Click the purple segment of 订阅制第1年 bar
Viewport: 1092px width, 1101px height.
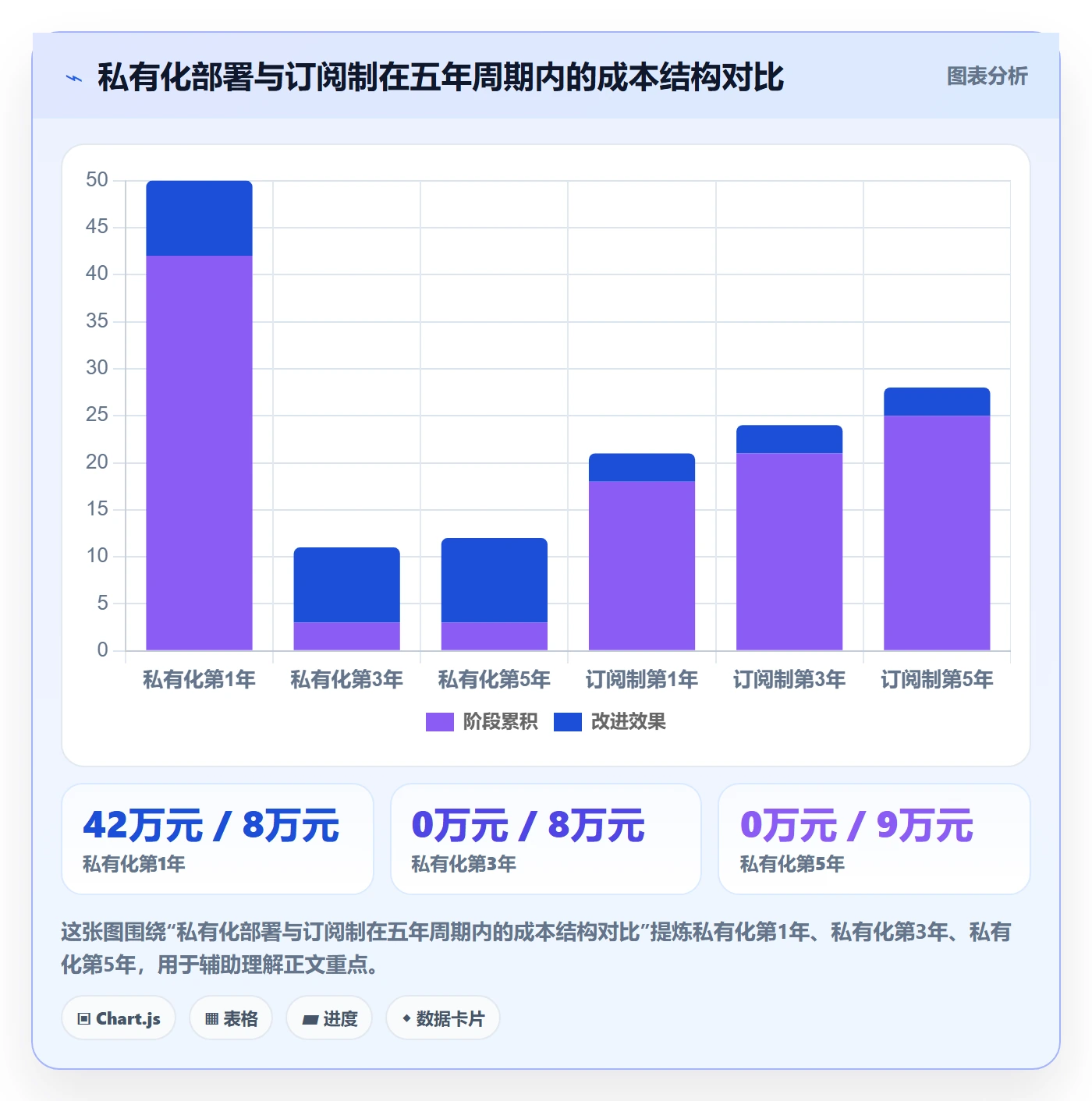coord(642,565)
